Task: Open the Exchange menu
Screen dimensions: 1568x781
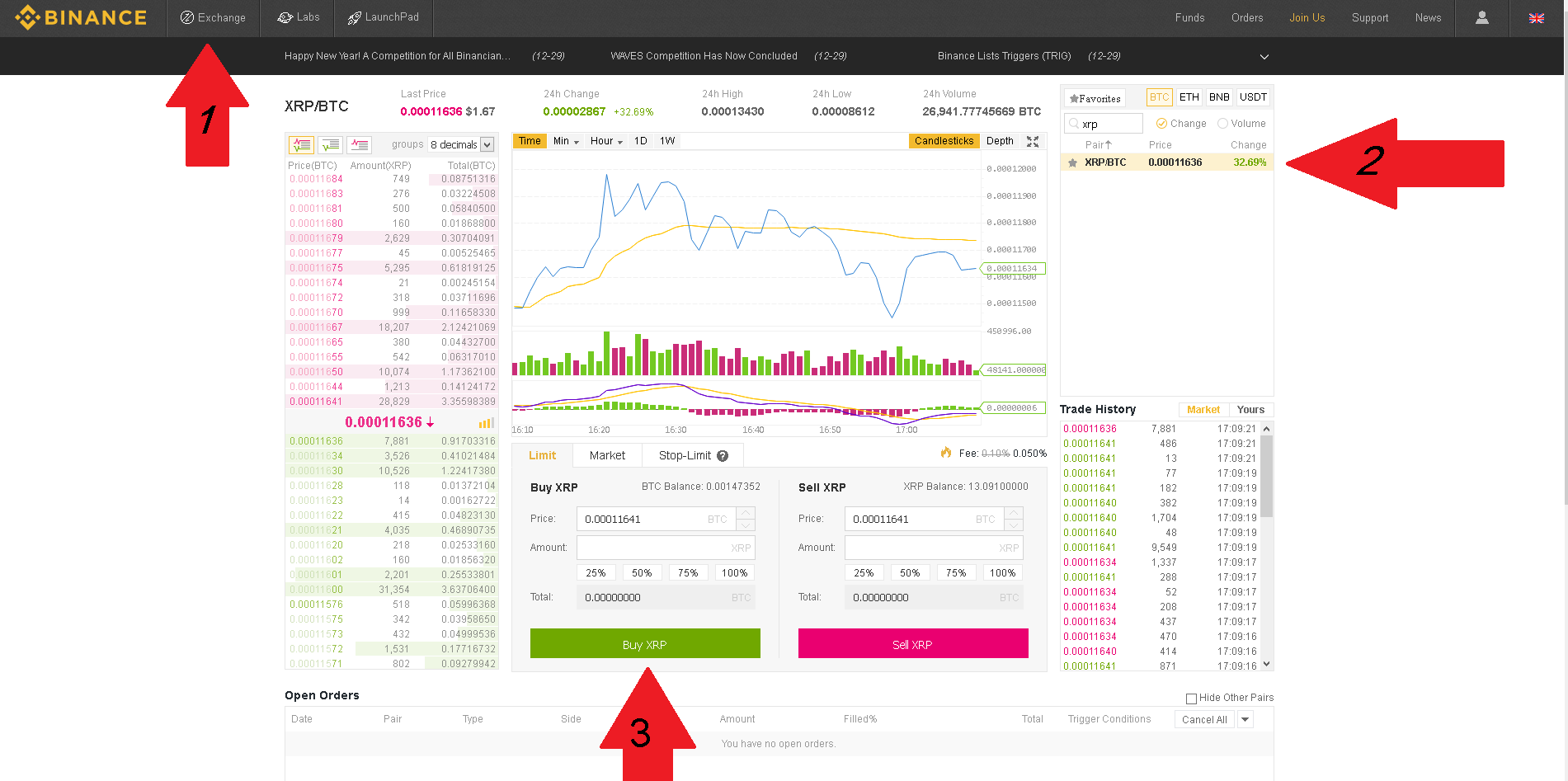Action: click(x=213, y=17)
